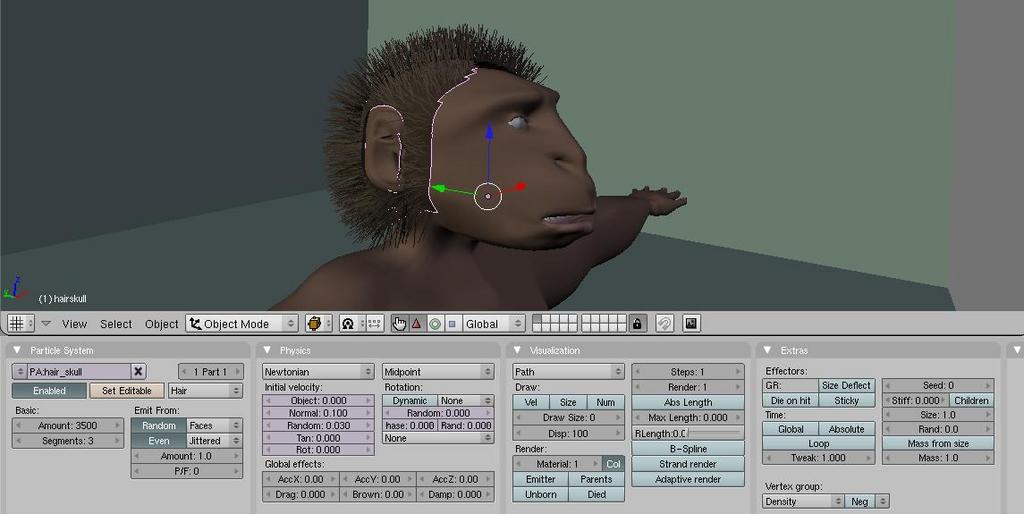
Task: Toggle Even distribution button
Action: coord(159,441)
